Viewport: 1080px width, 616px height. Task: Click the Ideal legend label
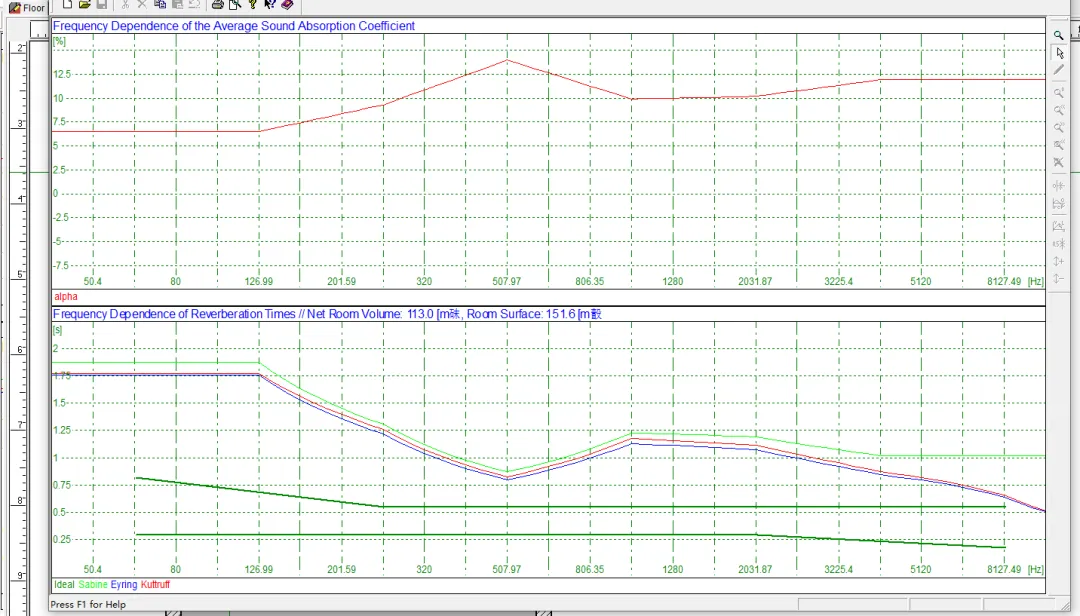tap(64, 584)
